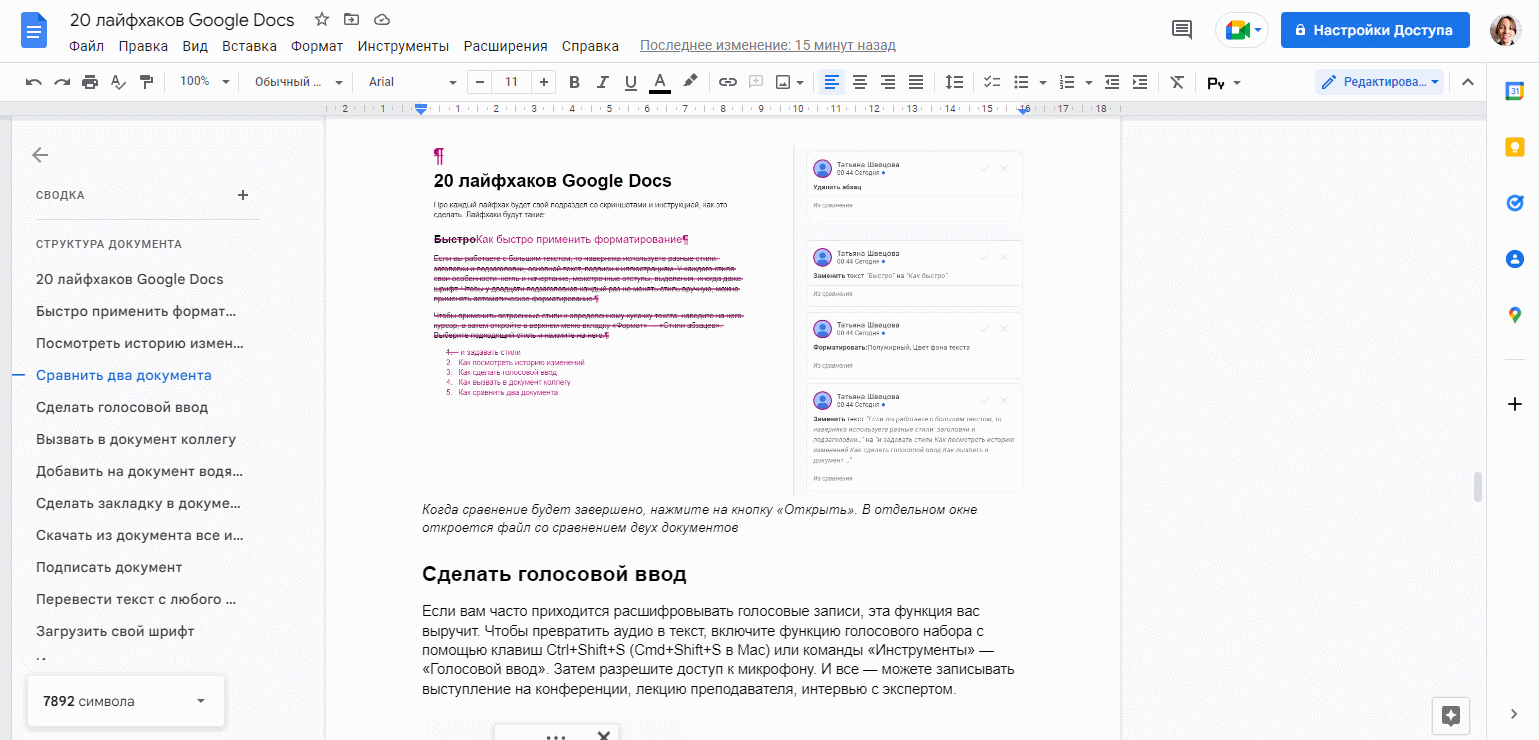Open Google Maps side panel
This screenshot has width=1539, height=740.
click(x=1514, y=315)
